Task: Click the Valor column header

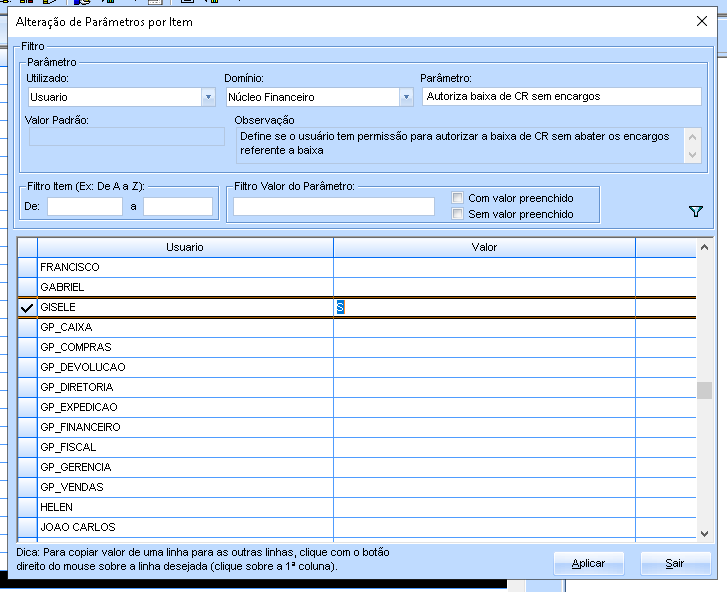Action: click(484, 247)
